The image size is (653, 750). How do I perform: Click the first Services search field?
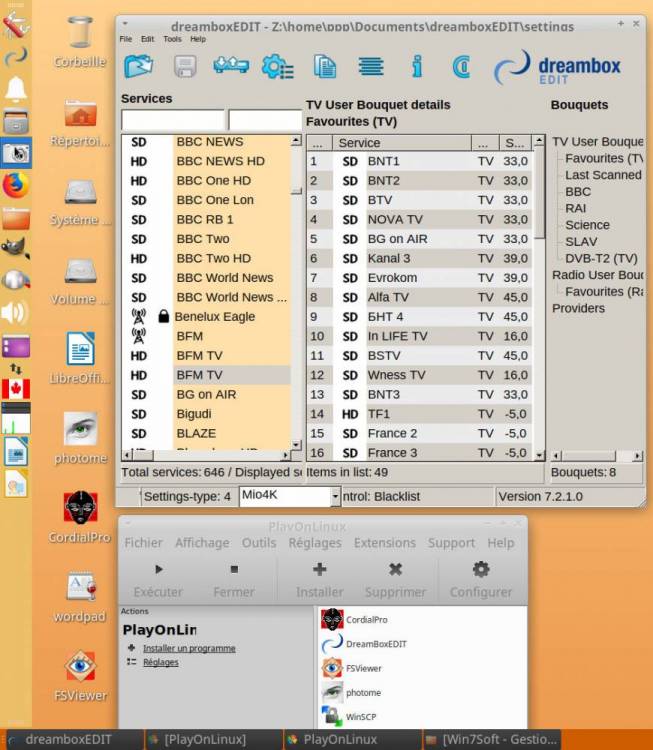173,120
